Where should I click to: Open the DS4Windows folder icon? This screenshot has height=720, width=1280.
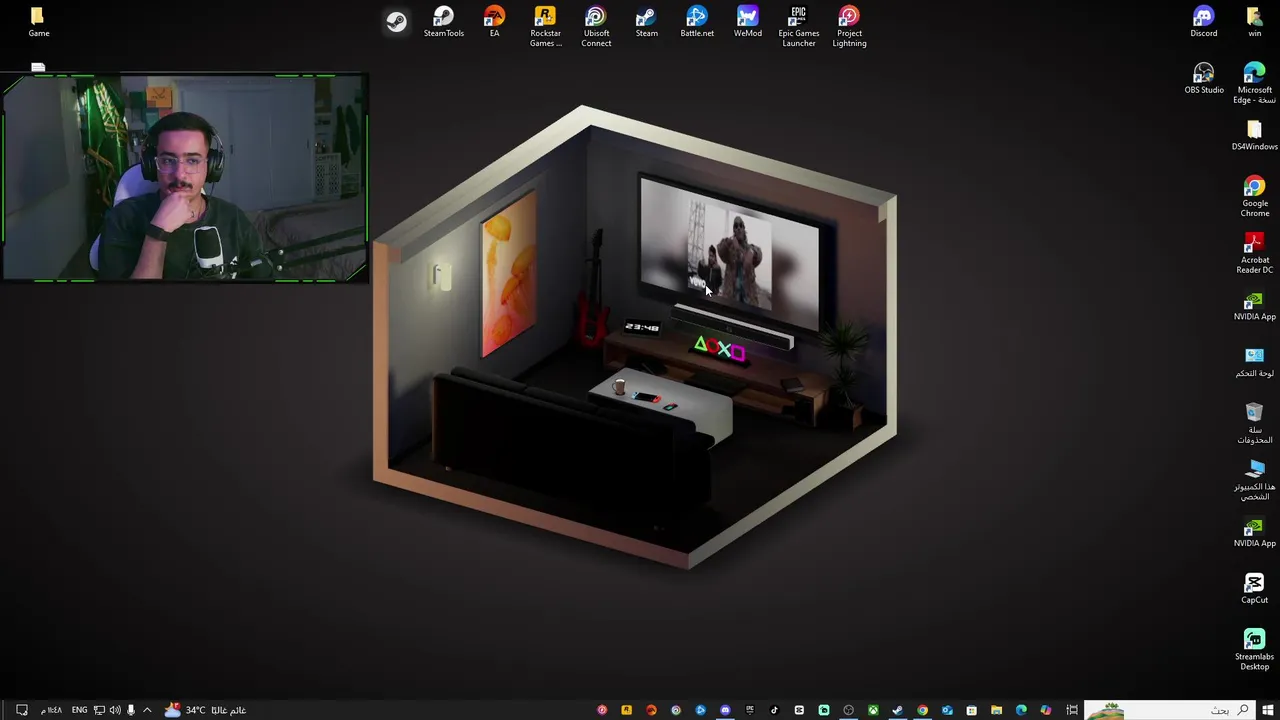point(1254,136)
